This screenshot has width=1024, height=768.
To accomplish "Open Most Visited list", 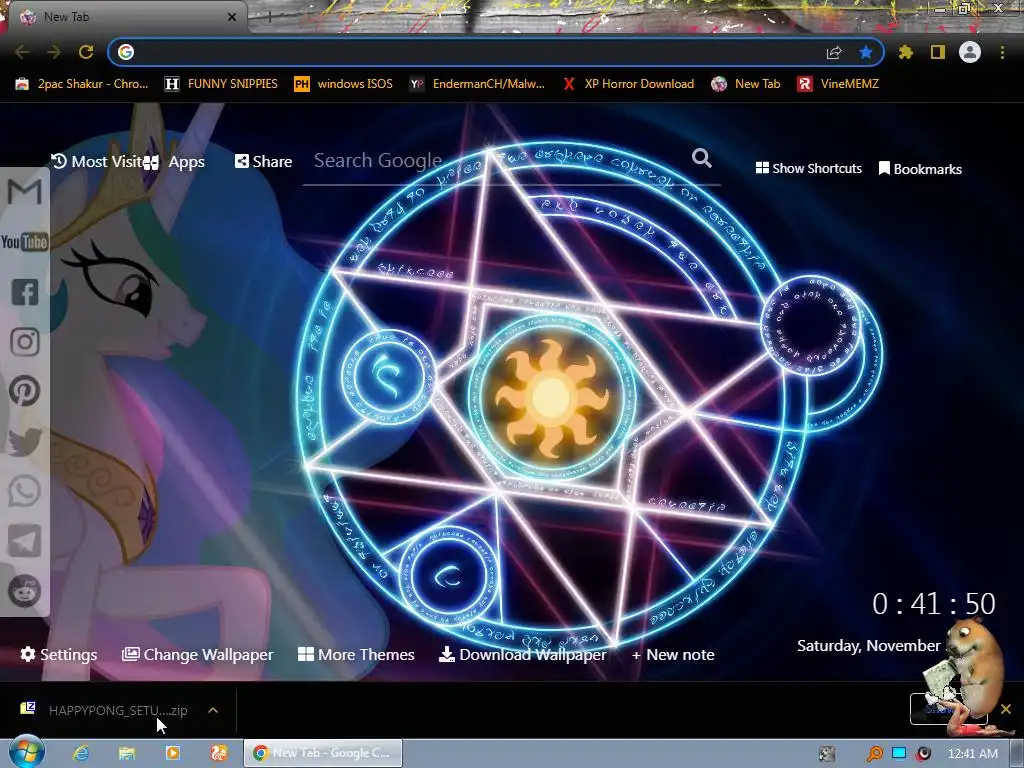I will point(97,161).
